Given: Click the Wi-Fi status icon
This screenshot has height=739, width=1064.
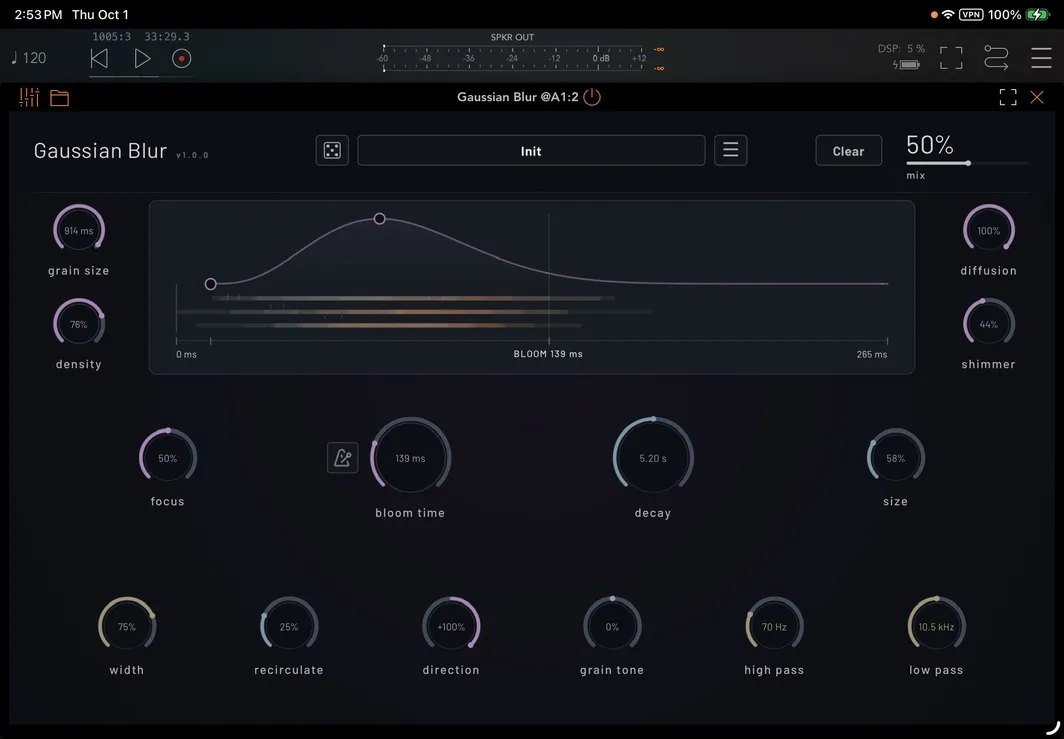Looking at the screenshot, I should coord(948,14).
